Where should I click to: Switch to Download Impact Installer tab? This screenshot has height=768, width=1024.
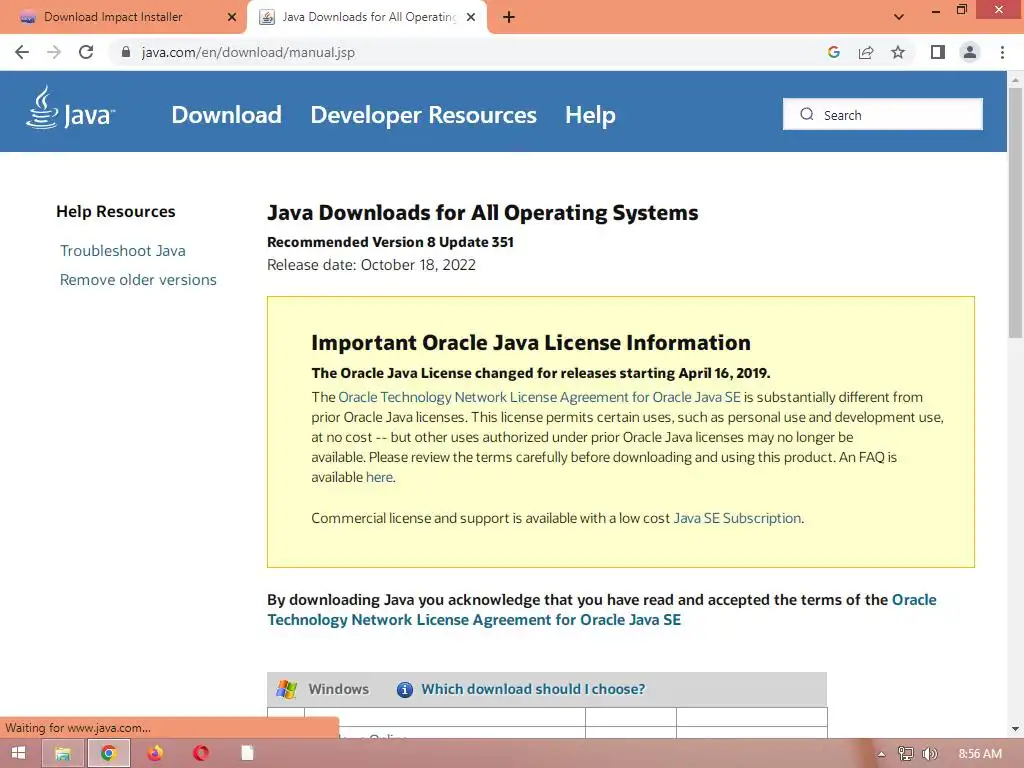(123, 17)
